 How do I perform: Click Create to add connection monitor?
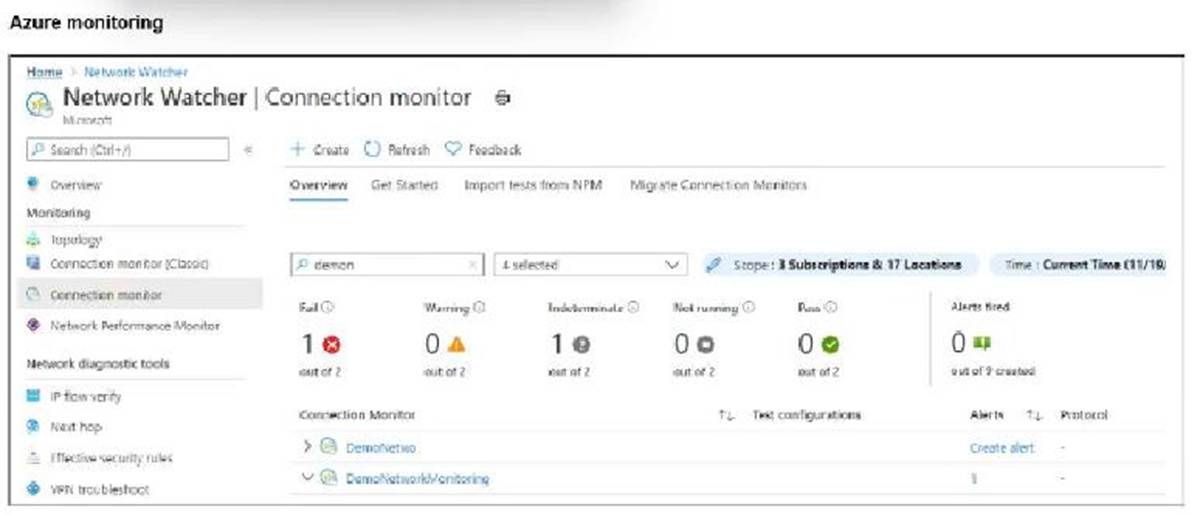[x=320, y=150]
